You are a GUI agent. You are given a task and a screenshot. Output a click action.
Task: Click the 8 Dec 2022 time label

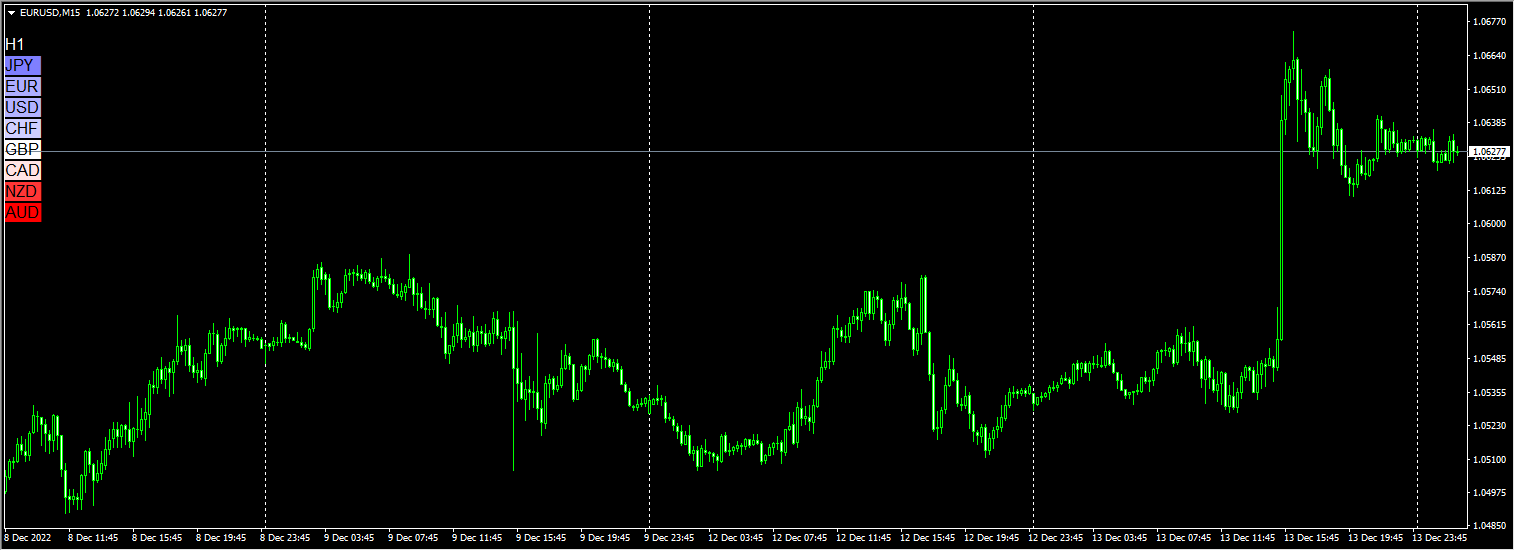(x=28, y=538)
